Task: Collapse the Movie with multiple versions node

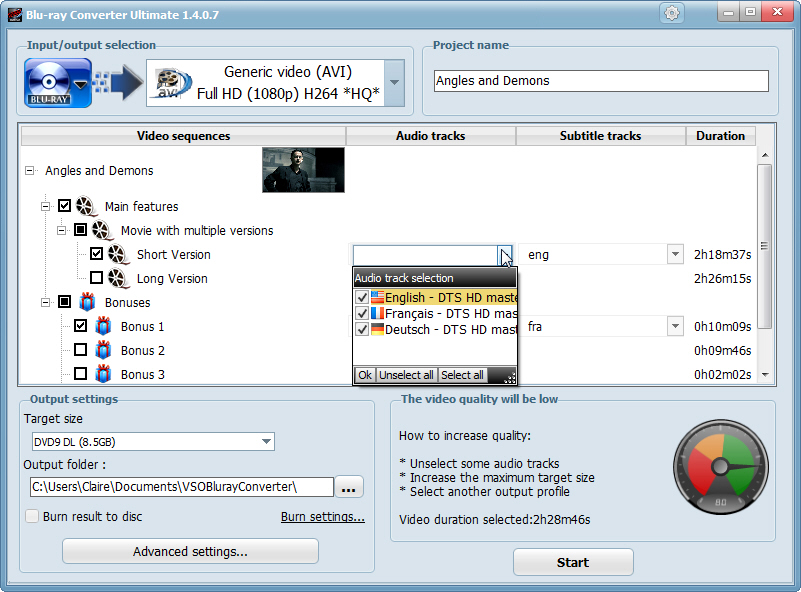Action: click(62, 230)
